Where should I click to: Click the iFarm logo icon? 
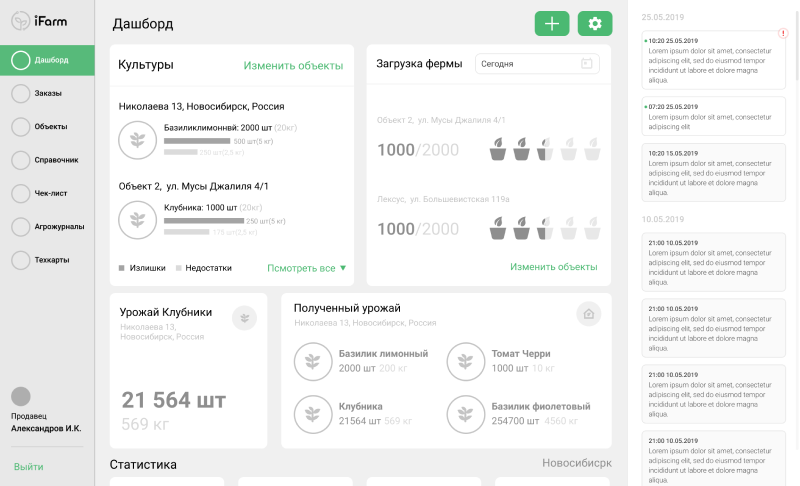pos(20,21)
